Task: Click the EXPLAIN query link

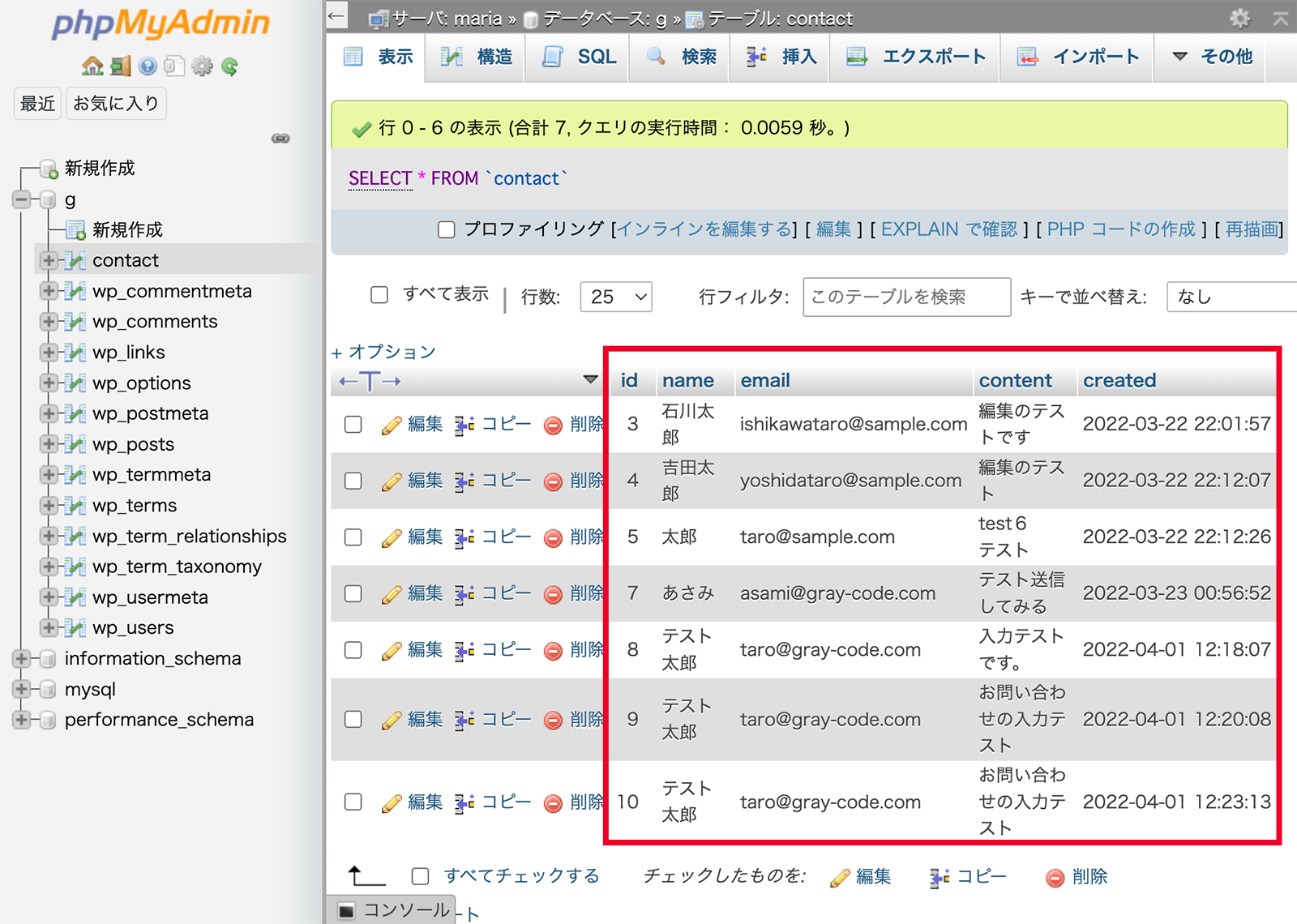Action: pos(949,229)
